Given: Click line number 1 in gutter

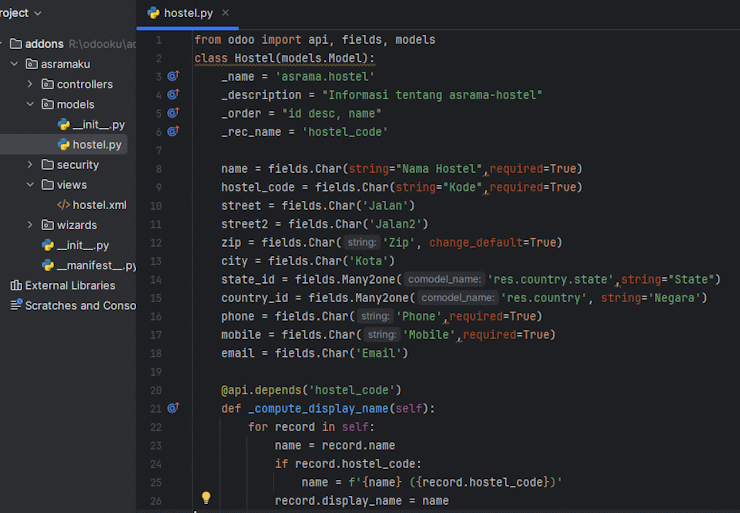Looking at the screenshot, I should click(159, 40).
